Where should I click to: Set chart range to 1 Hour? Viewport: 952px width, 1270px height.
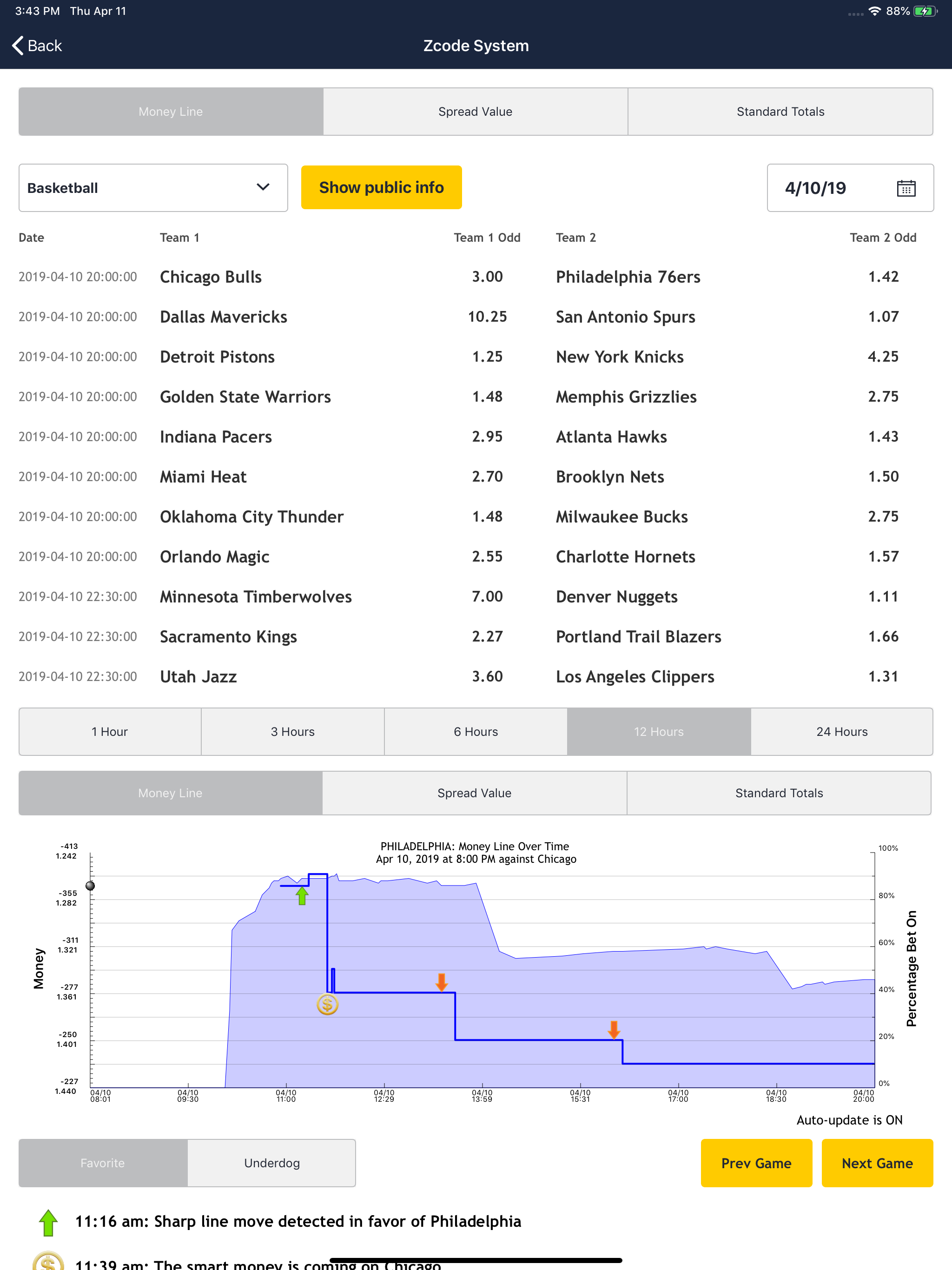click(110, 731)
